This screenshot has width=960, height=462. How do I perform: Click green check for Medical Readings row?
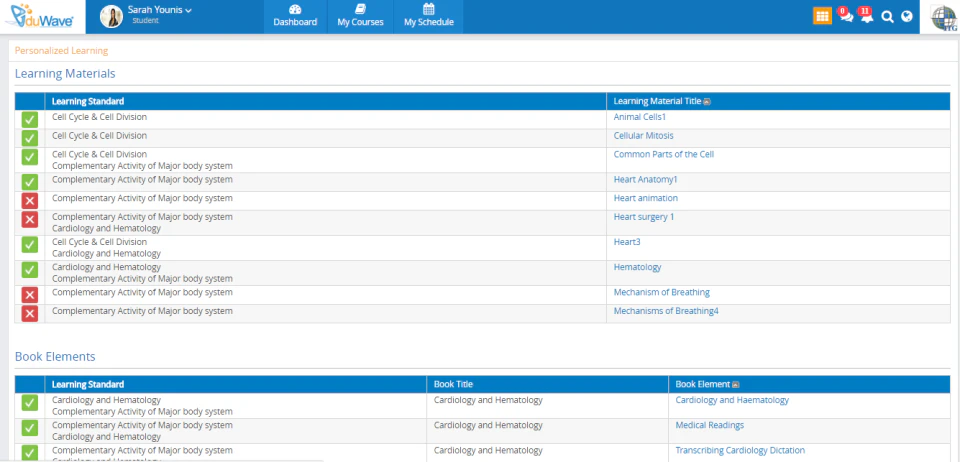(x=29, y=427)
